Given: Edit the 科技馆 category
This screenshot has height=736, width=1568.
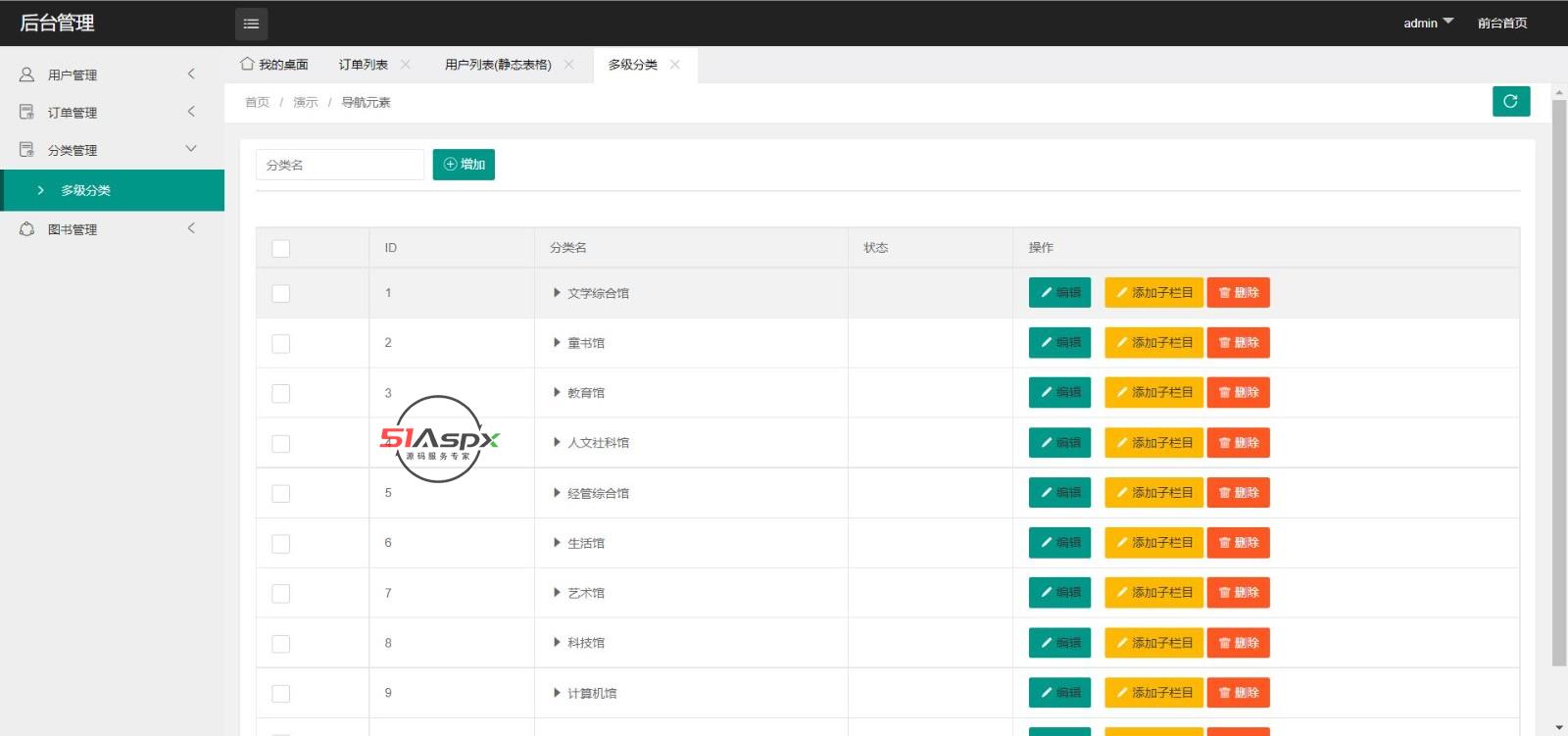Looking at the screenshot, I should click(1059, 643).
